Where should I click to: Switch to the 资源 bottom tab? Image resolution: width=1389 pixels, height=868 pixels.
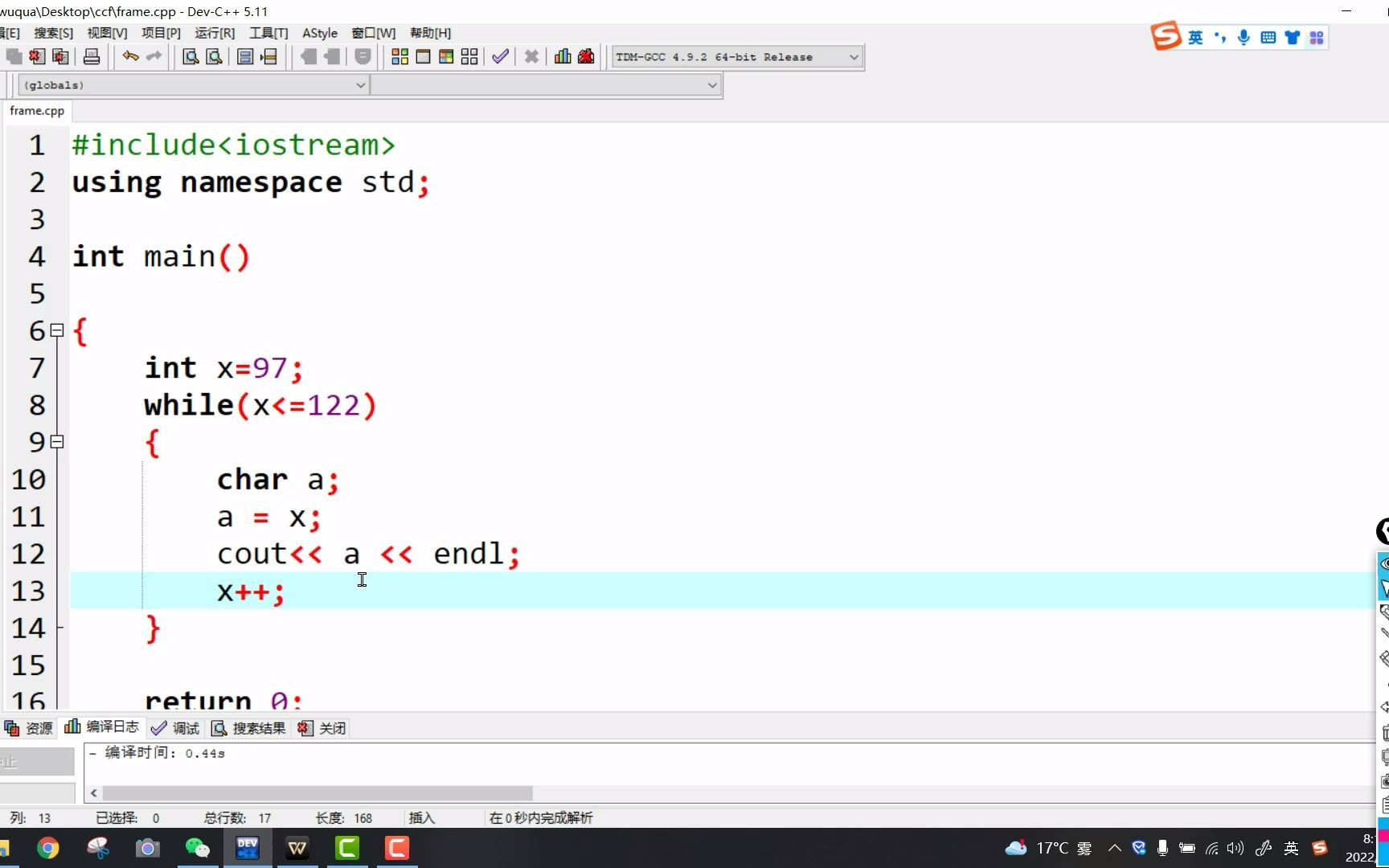point(29,728)
